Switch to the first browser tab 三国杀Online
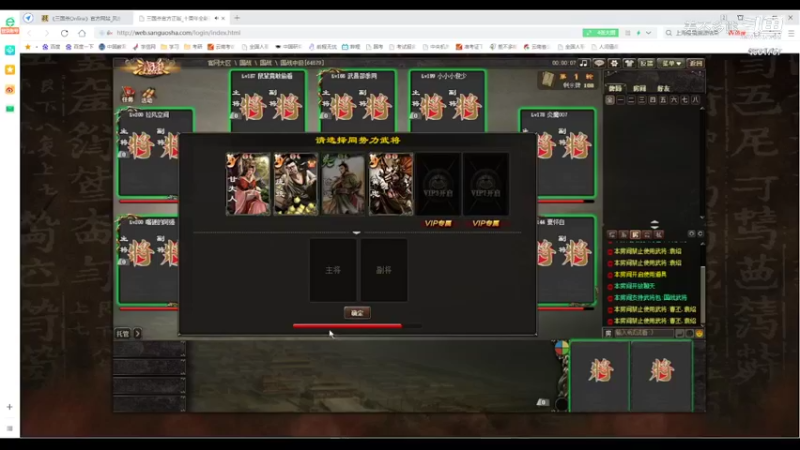This screenshot has height=450, width=800. coord(81,18)
